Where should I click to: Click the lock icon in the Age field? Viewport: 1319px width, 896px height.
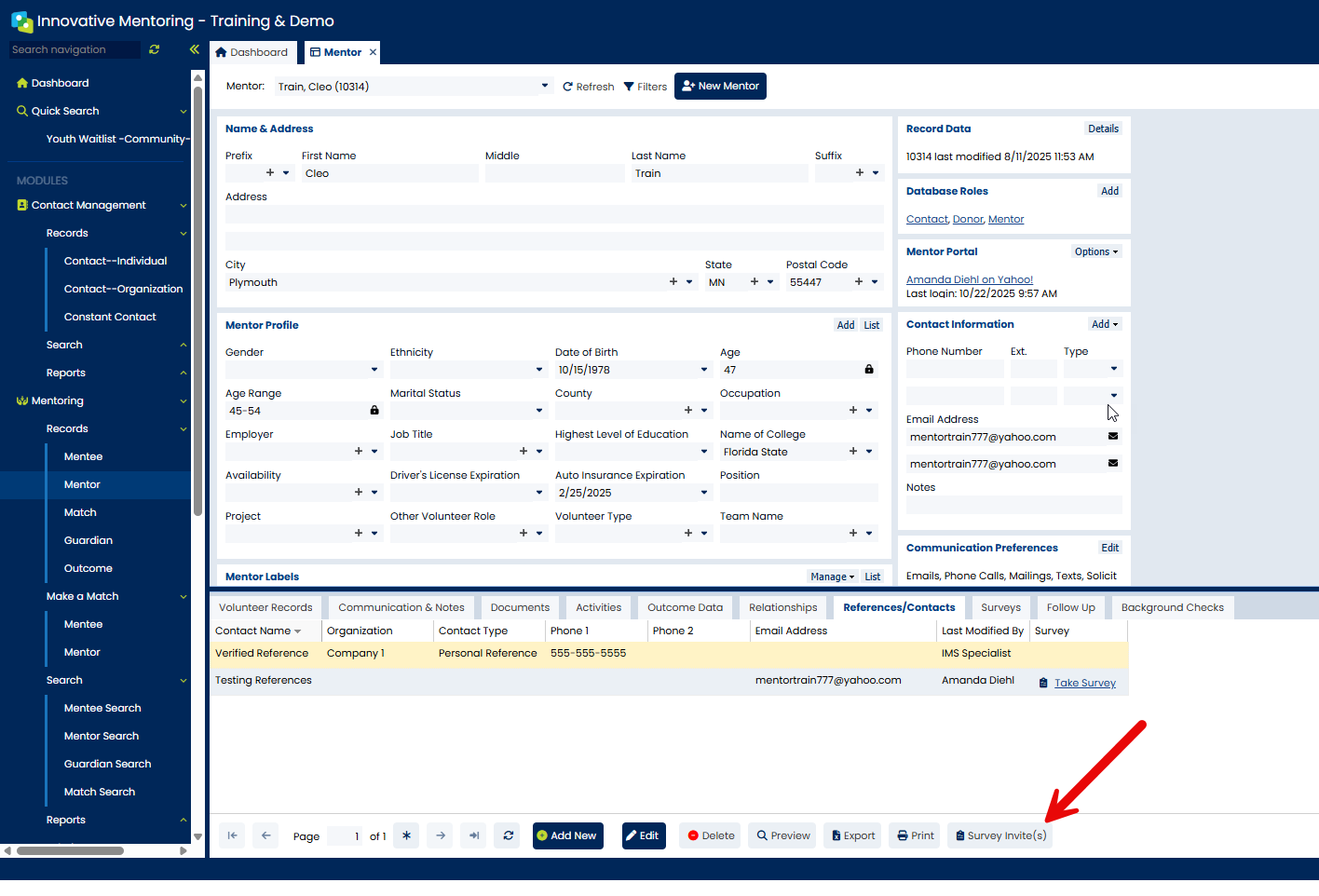tap(869, 370)
